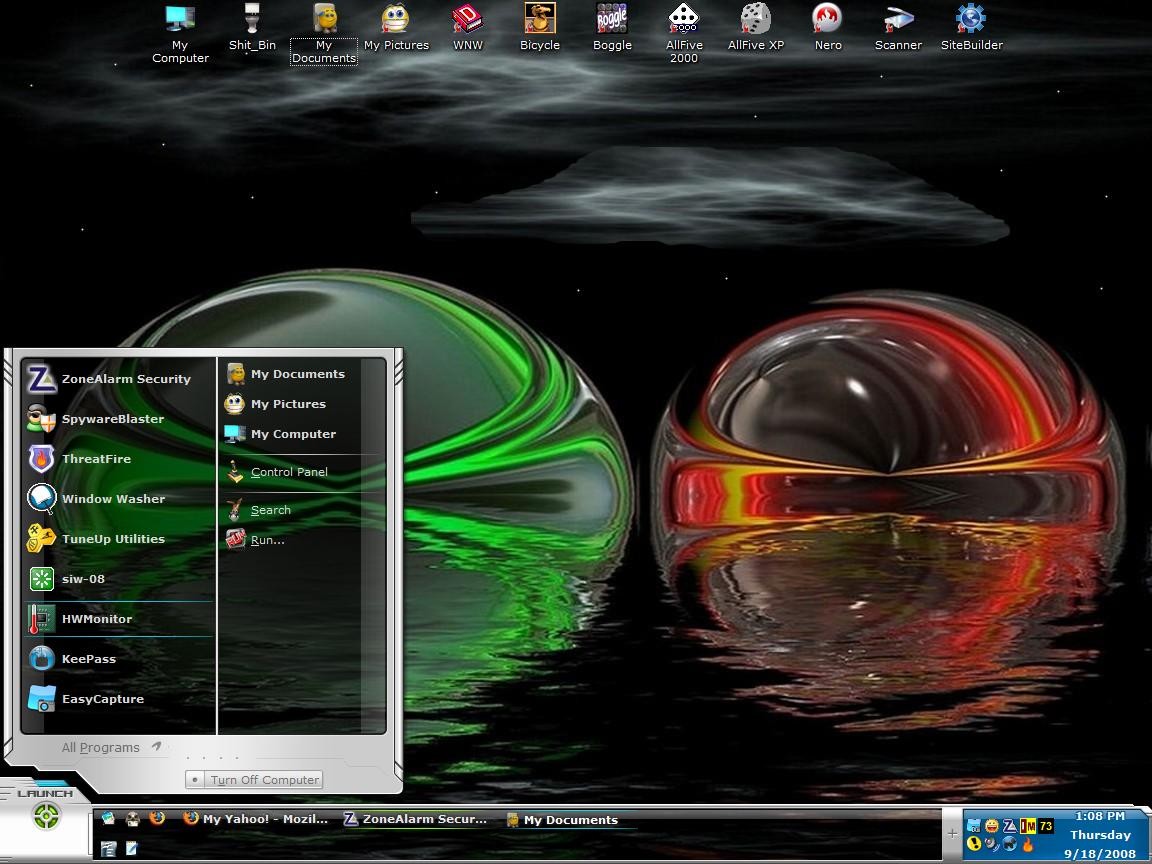
Task: Launch ZoneAlarm Security from start menu
Action: (118, 379)
